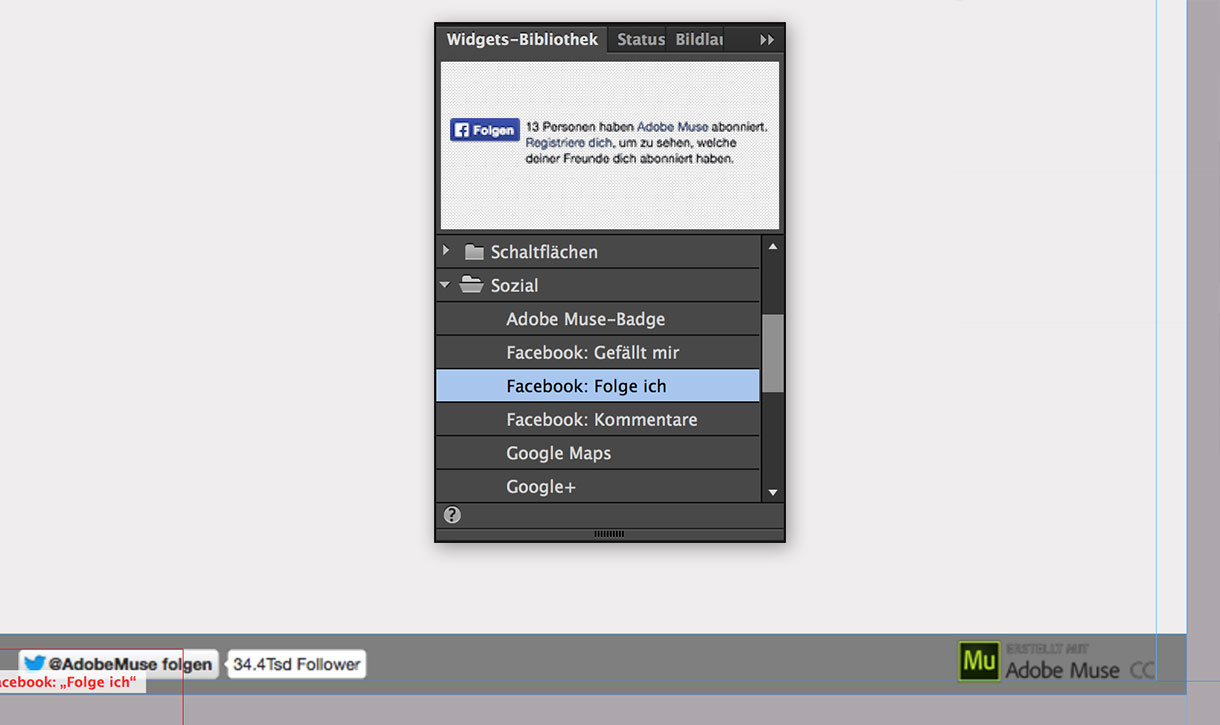Open the panel overflow double-arrow menu
Image resolution: width=1220 pixels, height=725 pixels.
[x=767, y=40]
